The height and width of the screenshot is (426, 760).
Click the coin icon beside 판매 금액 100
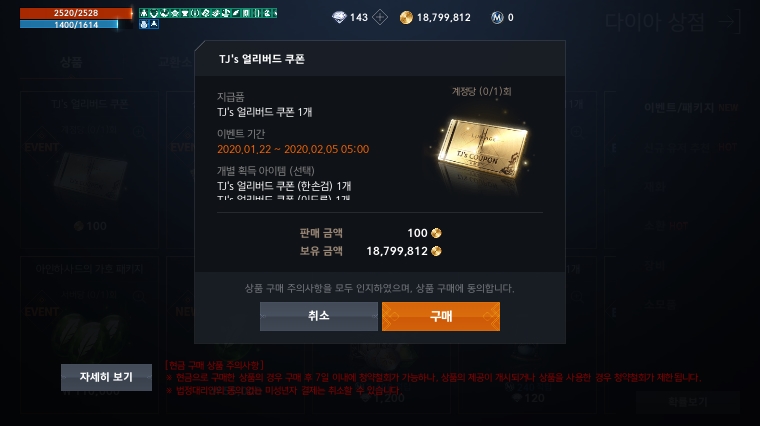point(436,233)
